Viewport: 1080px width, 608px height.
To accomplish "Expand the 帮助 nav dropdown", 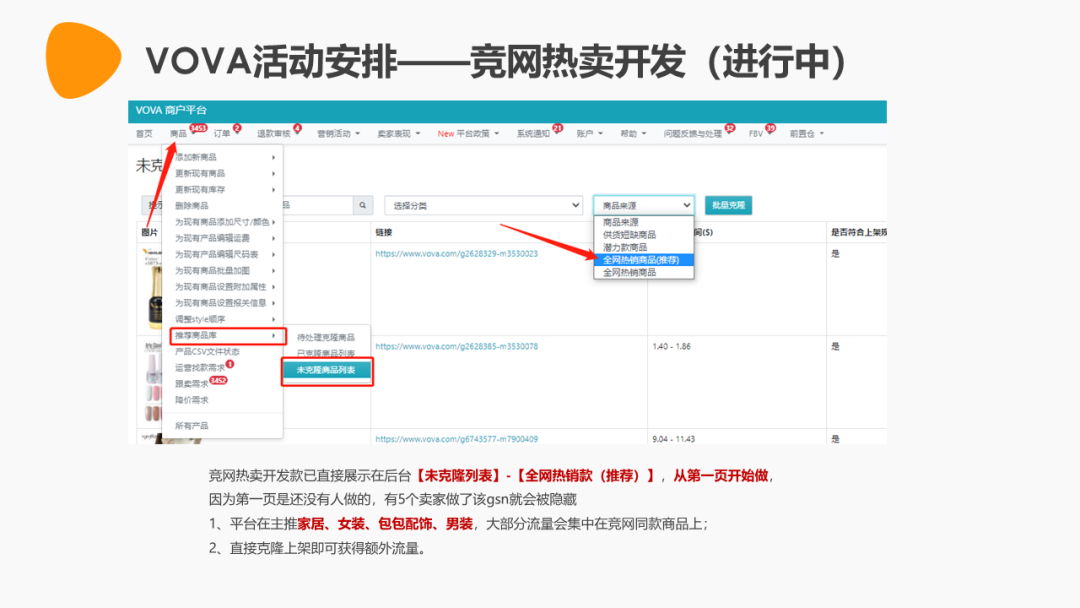I will pyautogui.click(x=633, y=134).
